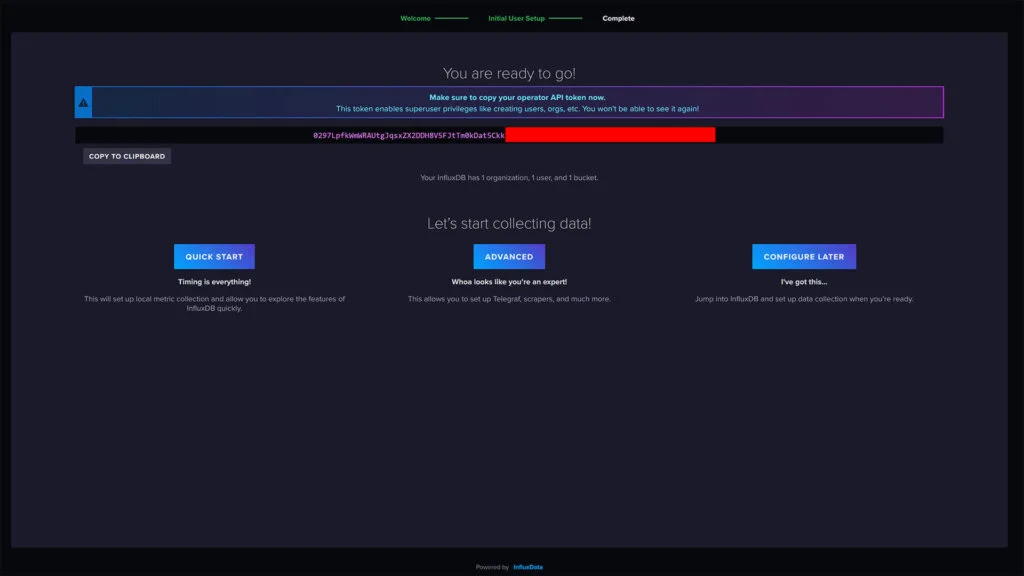
Task: Select the Initial User Setup step
Action: pos(516,18)
